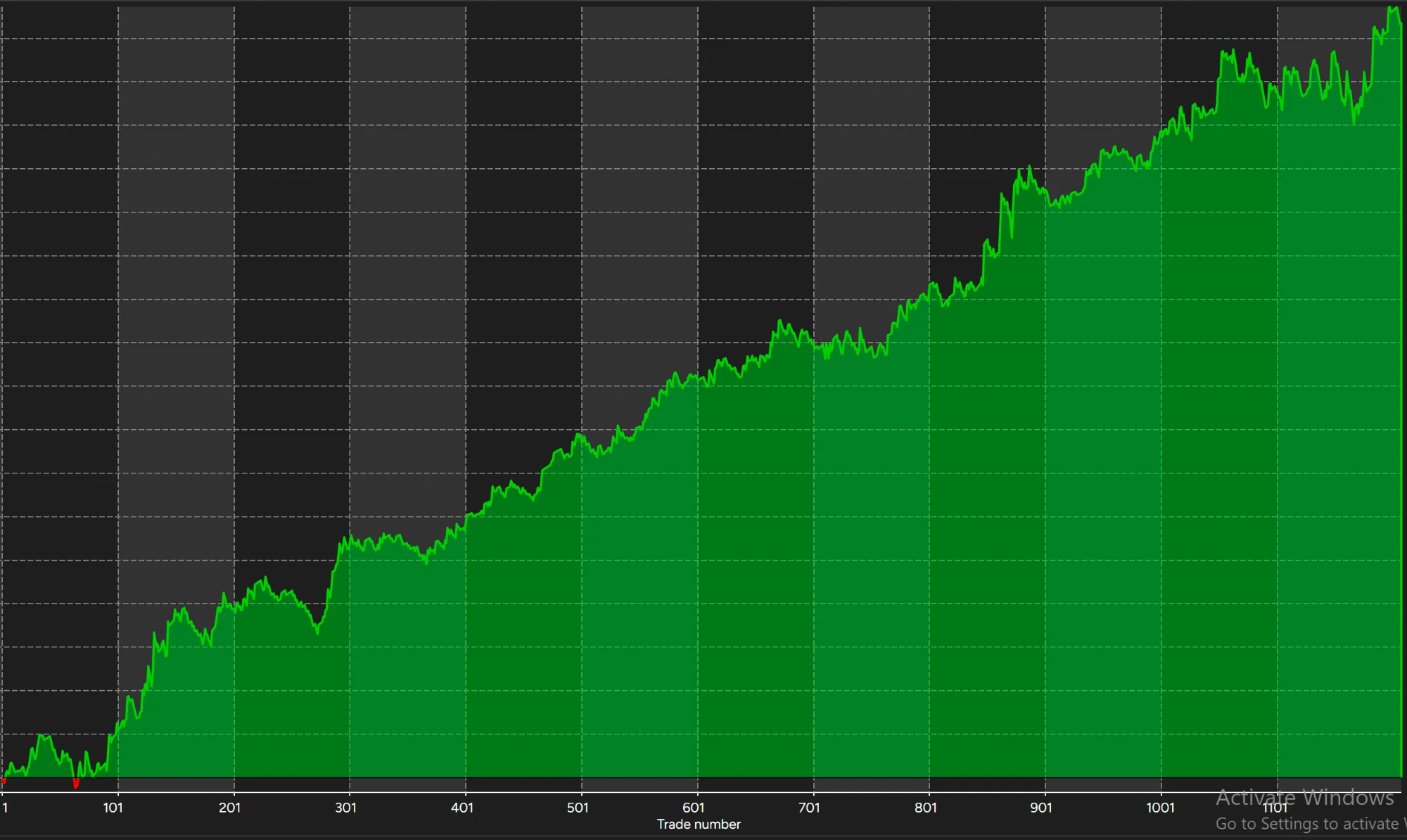1407x840 pixels.
Task: Click the x-axis label 801
Action: coord(926,808)
